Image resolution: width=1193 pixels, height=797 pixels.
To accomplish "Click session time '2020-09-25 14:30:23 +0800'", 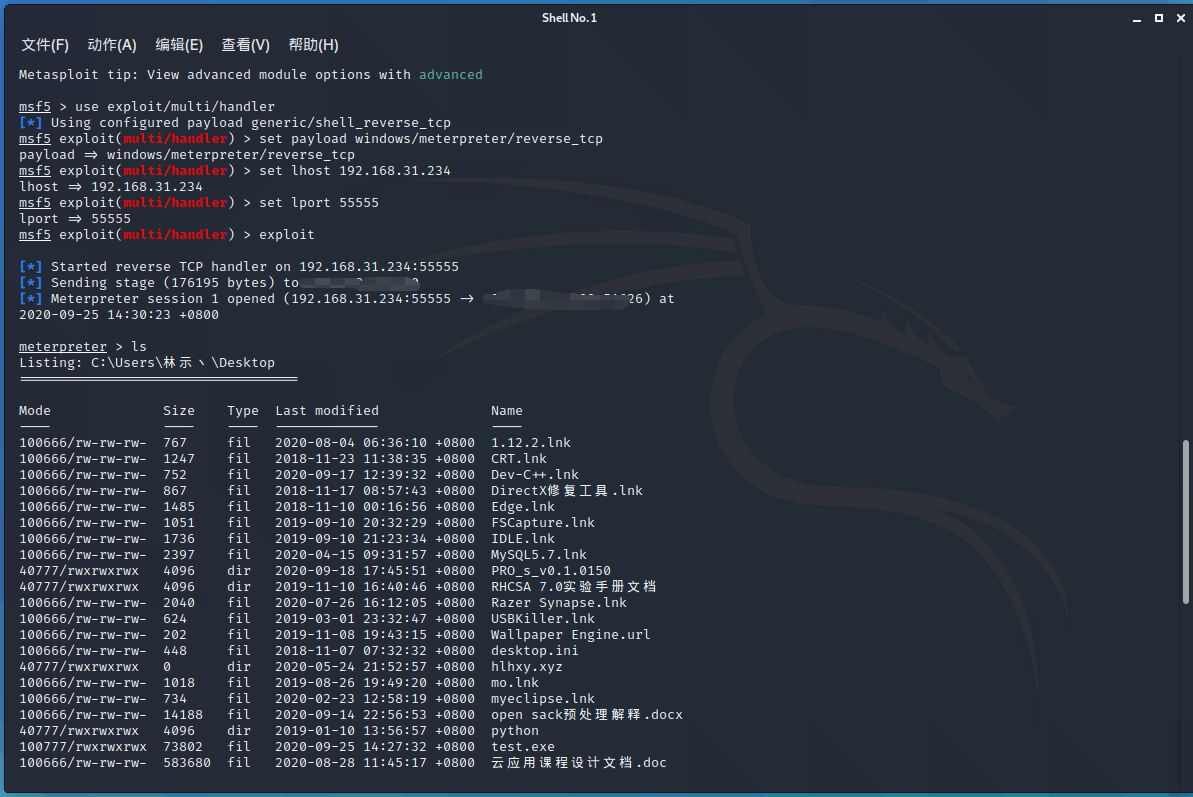I will pos(119,314).
